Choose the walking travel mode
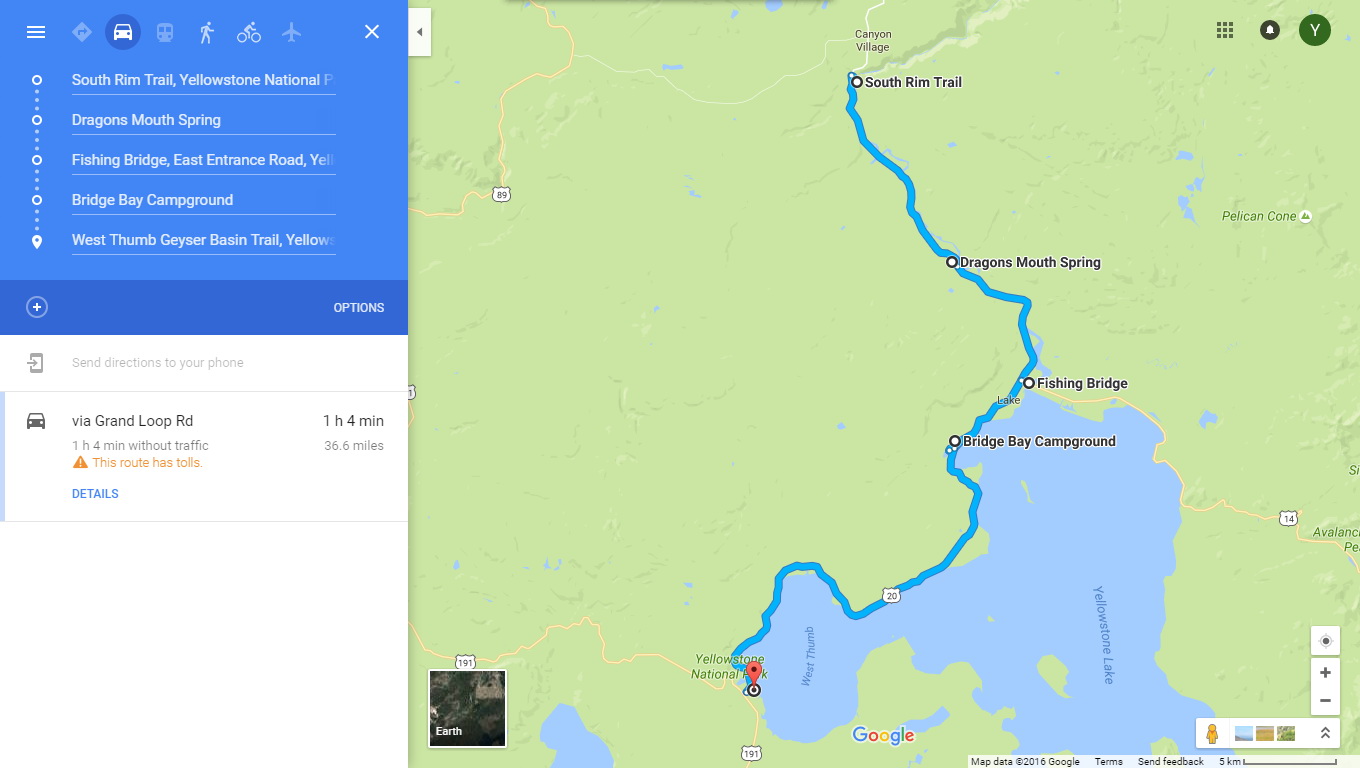The height and width of the screenshot is (768, 1360). 207,32
